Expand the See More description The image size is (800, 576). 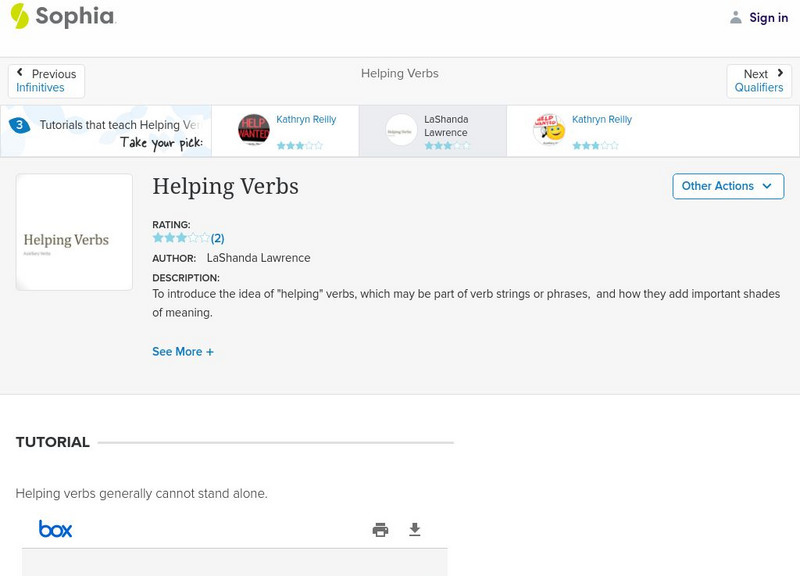183,352
